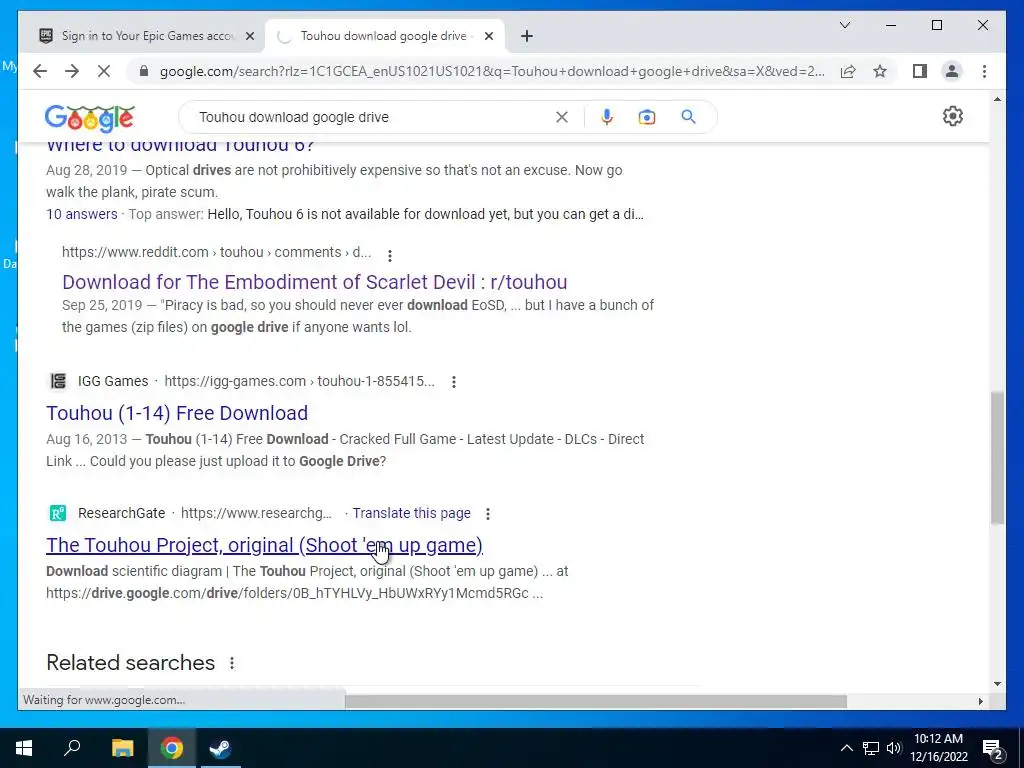Viewport: 1024px width, 768px height.
Task: Open network status in system tray
Action: (871, 748)
